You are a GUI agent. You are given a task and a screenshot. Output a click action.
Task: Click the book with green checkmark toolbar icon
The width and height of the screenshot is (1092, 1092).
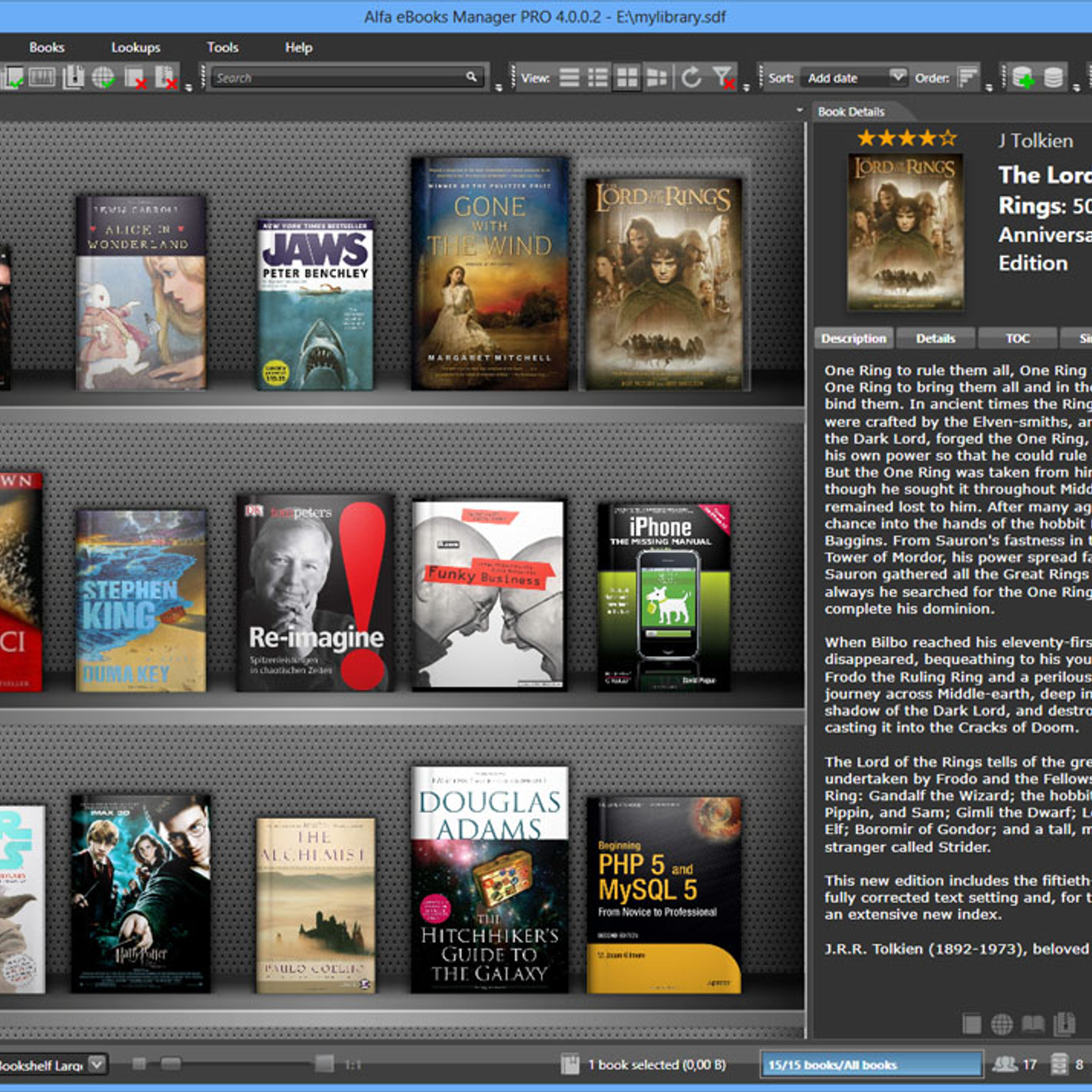click(x=12, y=77)
